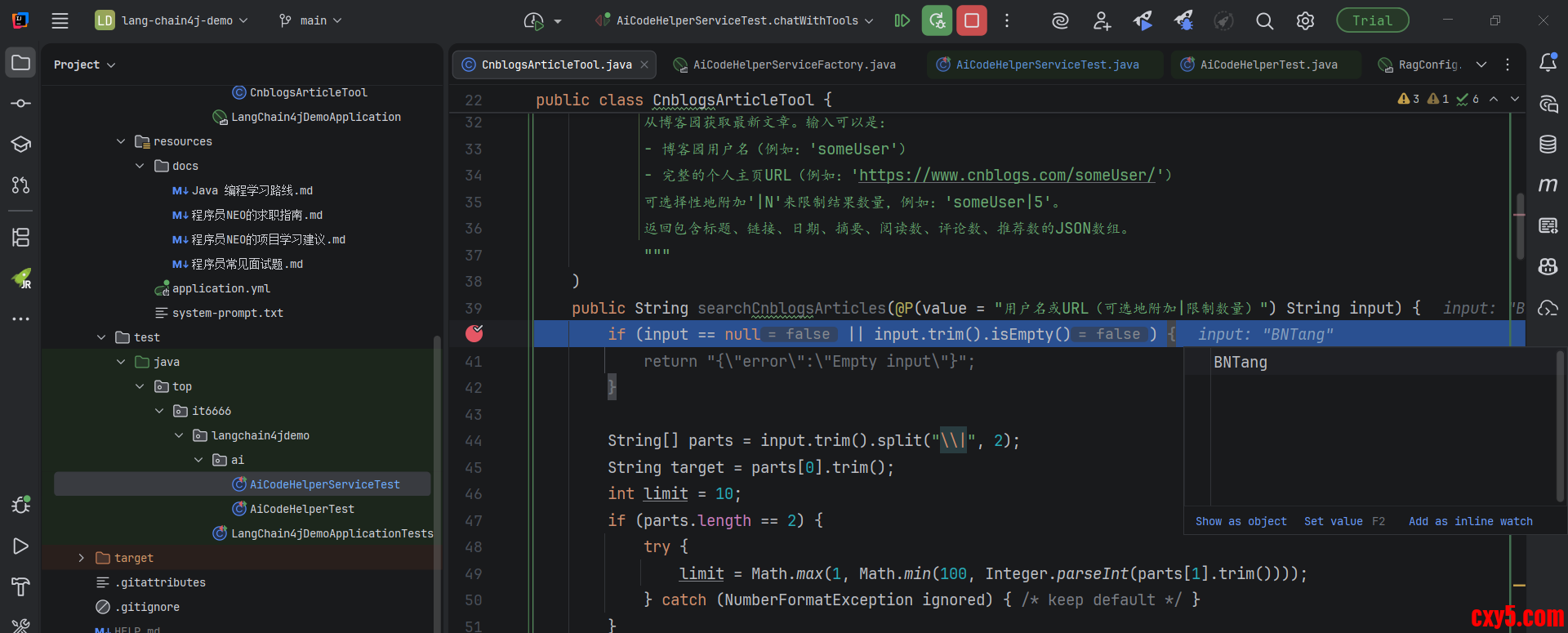This screenshot has height=633, width=1568.
Task: Collapse the docs folder
Action: click(140, 166)
